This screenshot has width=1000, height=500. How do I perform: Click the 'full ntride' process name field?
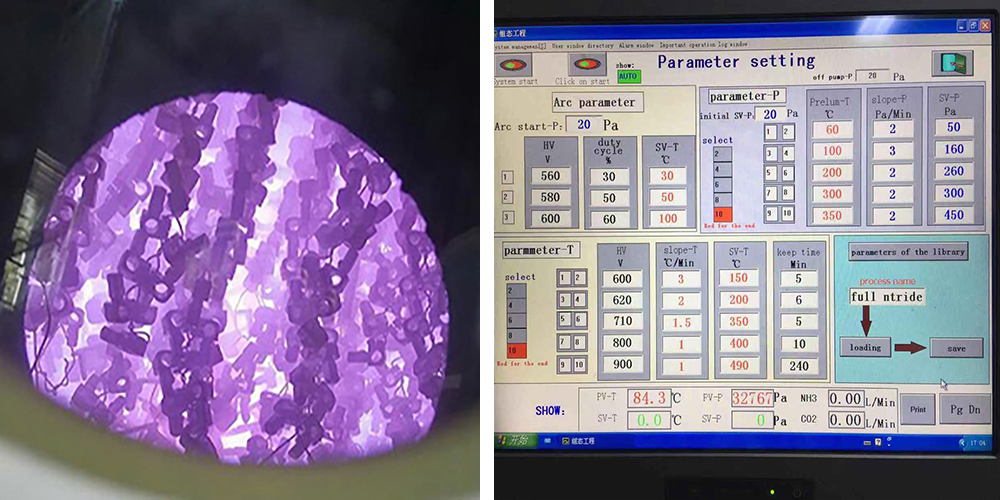pyautogui.click(x=887, y=297)
